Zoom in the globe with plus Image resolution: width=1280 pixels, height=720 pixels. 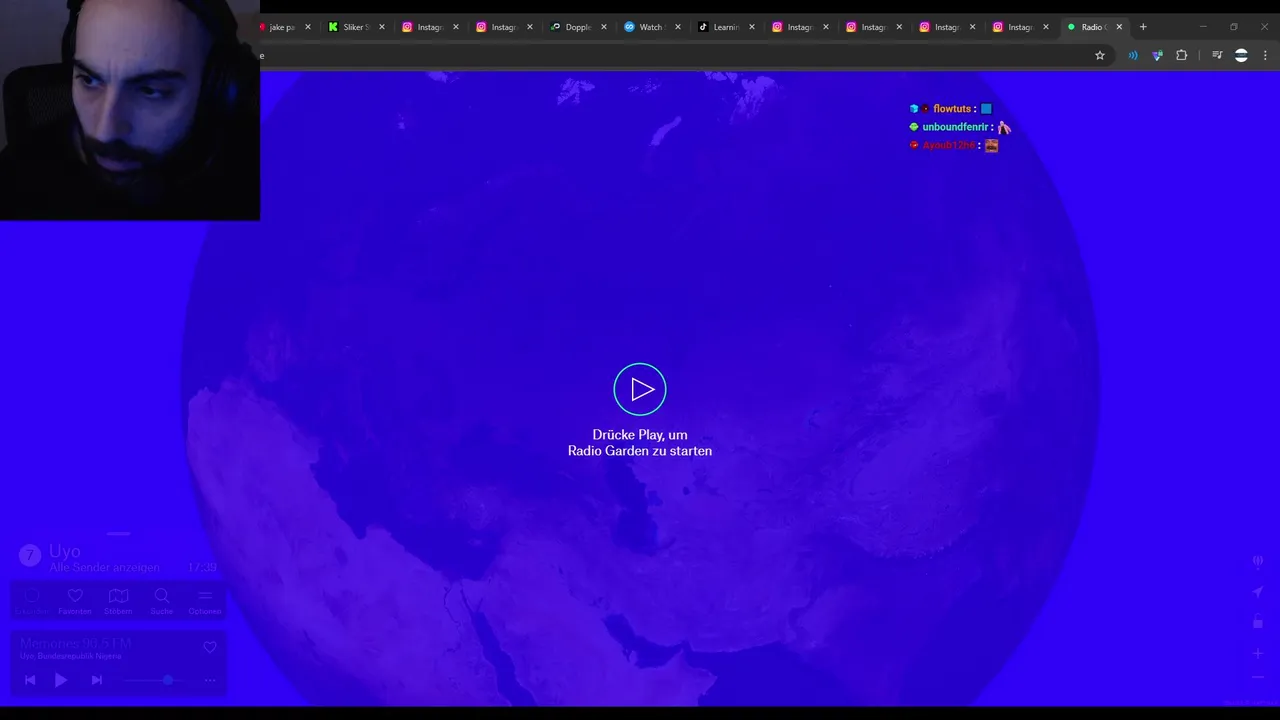1258,653
